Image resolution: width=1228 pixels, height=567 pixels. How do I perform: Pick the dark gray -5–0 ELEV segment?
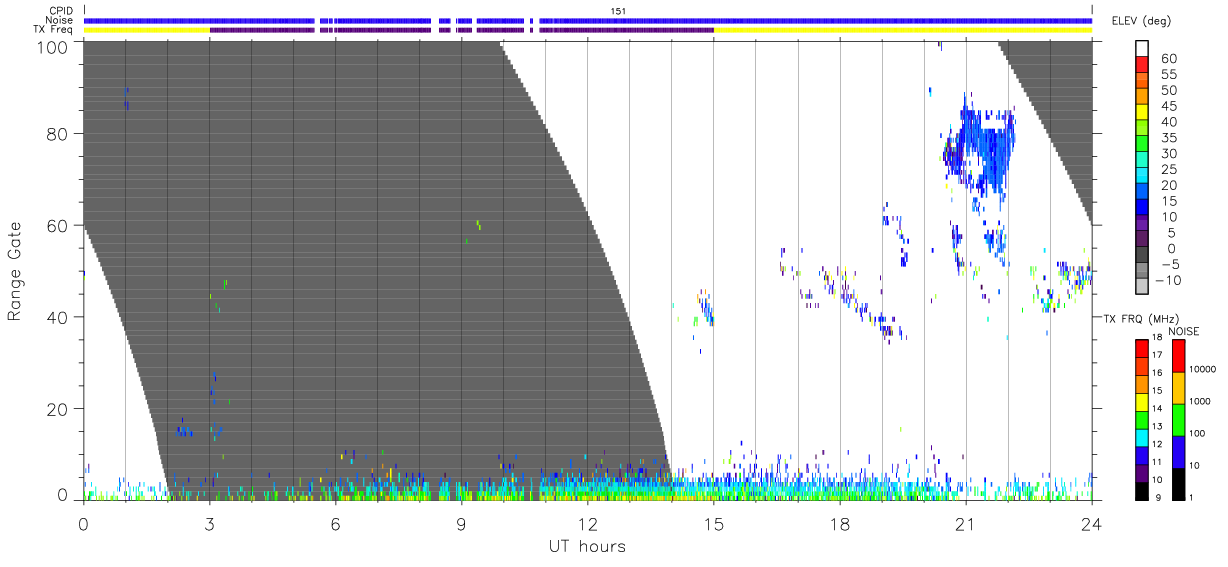[x=1142, y=256]
